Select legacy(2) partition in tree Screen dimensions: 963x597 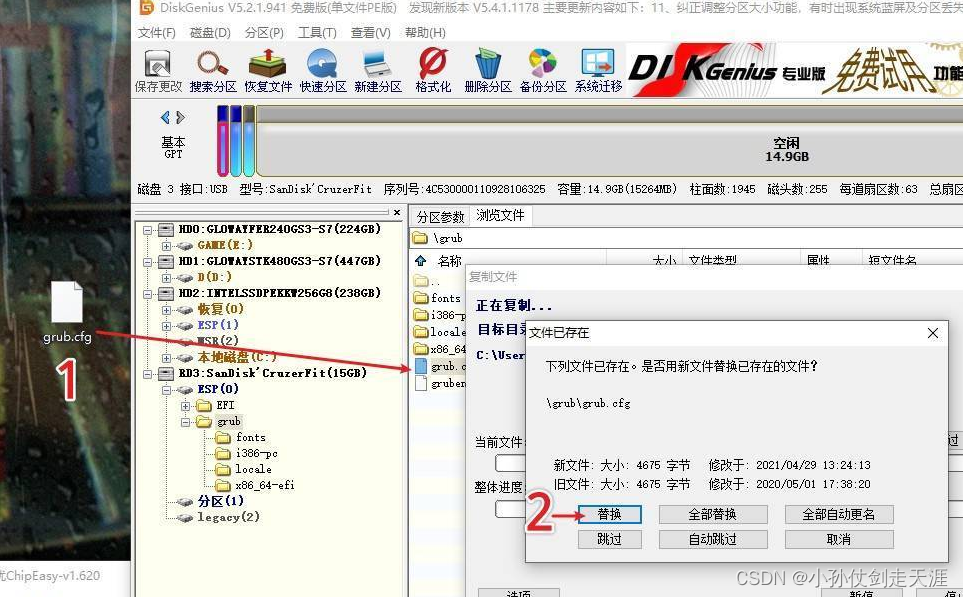(228, 517)
